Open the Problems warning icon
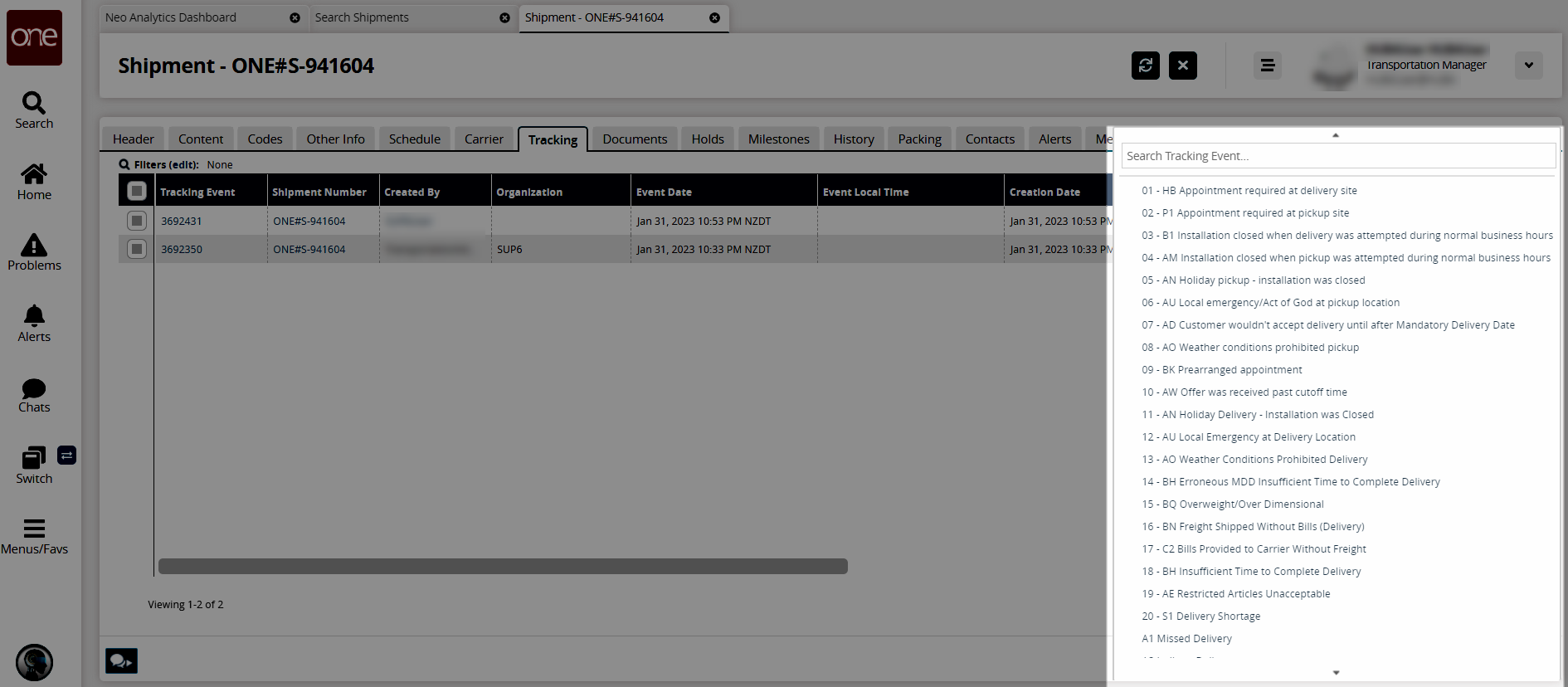 [x=34, y=245]
